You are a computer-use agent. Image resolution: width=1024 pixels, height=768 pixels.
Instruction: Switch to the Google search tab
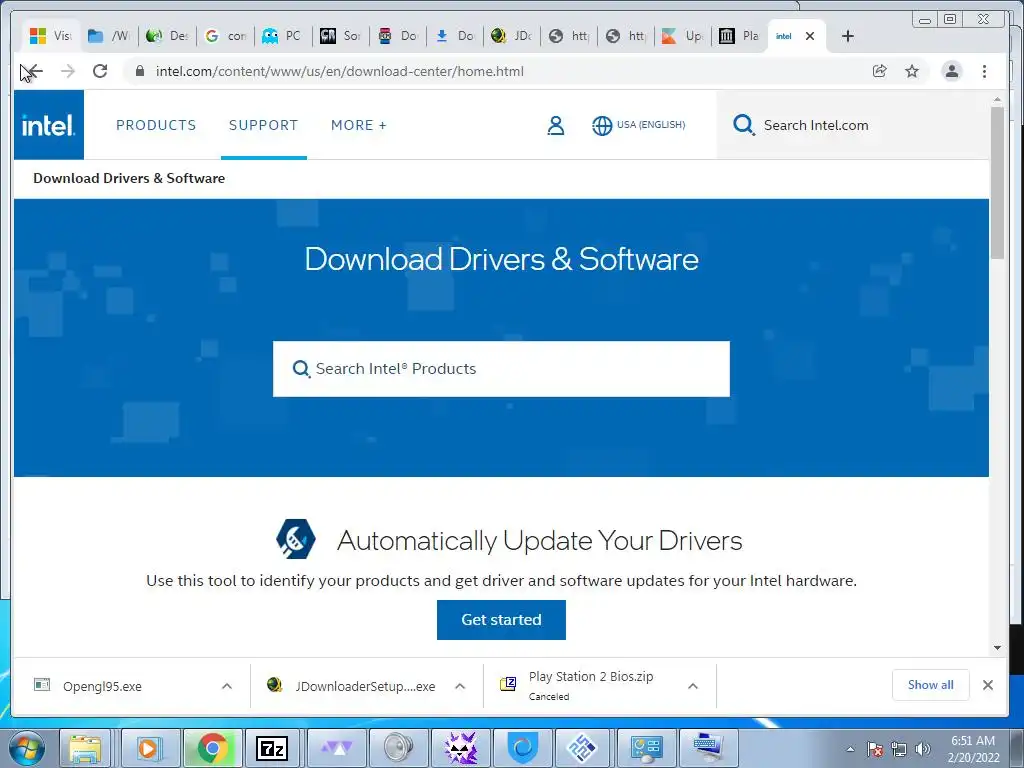(x=225, y=36)
